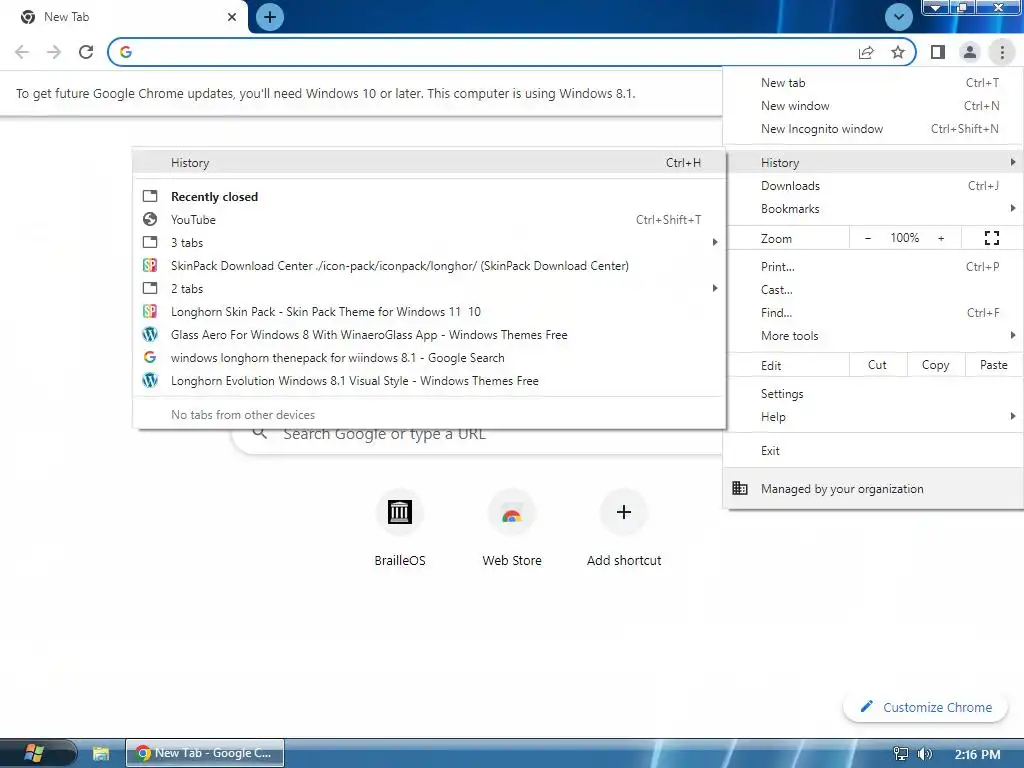The width and height of the screenshot is (1024, 768).
Task: Click the Cut button in Edit row
Action: coord(878,365)
